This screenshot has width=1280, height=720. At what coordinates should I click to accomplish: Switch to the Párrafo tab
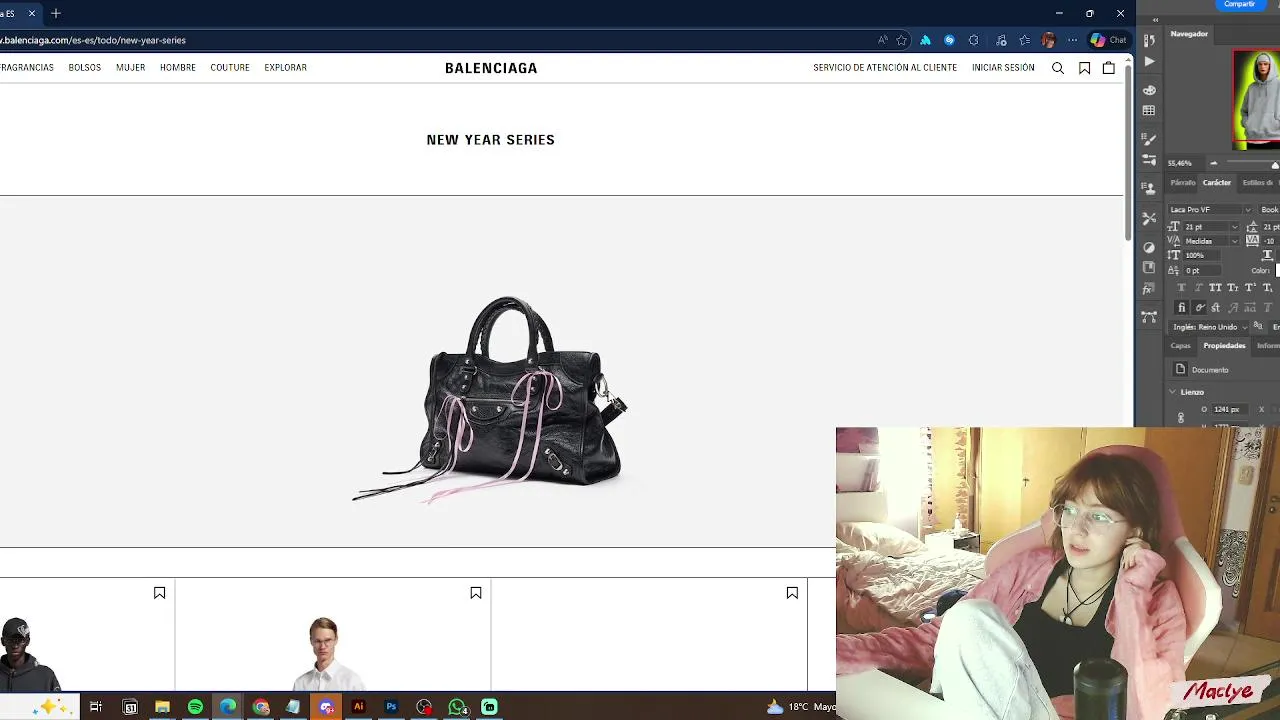[x=1183, y=183]
